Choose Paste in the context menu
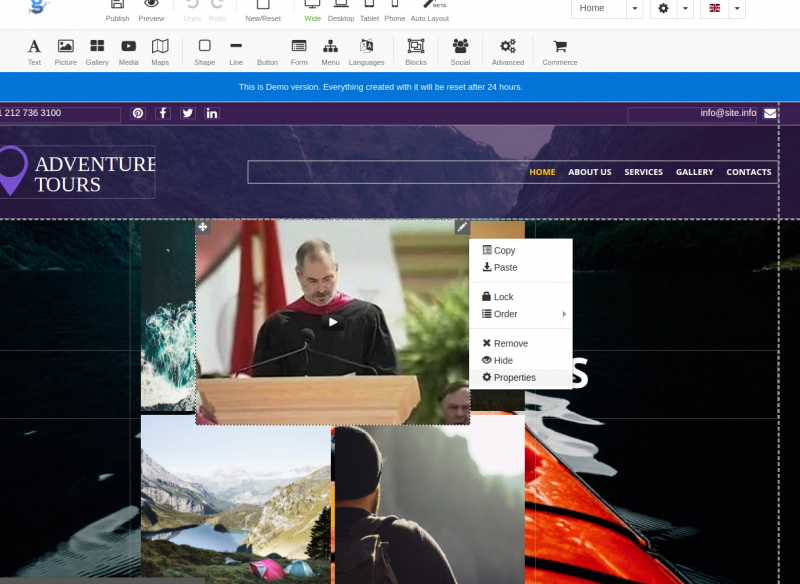The height and width of the screenshot is (584, 800). pyautogui.click(x=520, y=267)
